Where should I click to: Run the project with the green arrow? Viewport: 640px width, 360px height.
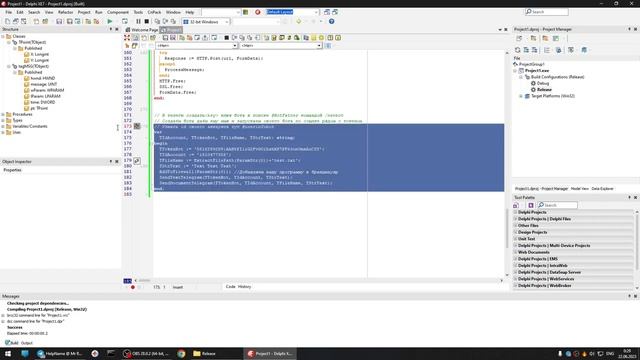pos(109,21)
